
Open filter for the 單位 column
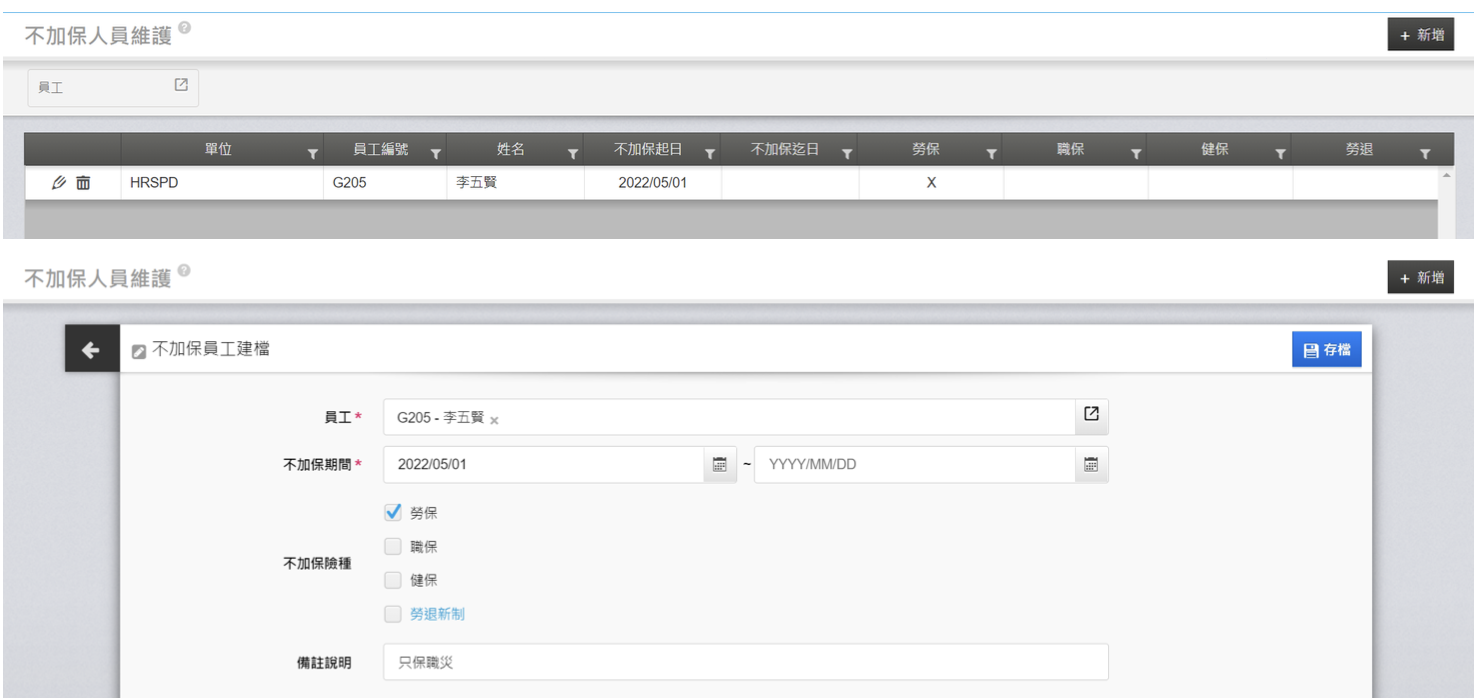tap(312, 154)
